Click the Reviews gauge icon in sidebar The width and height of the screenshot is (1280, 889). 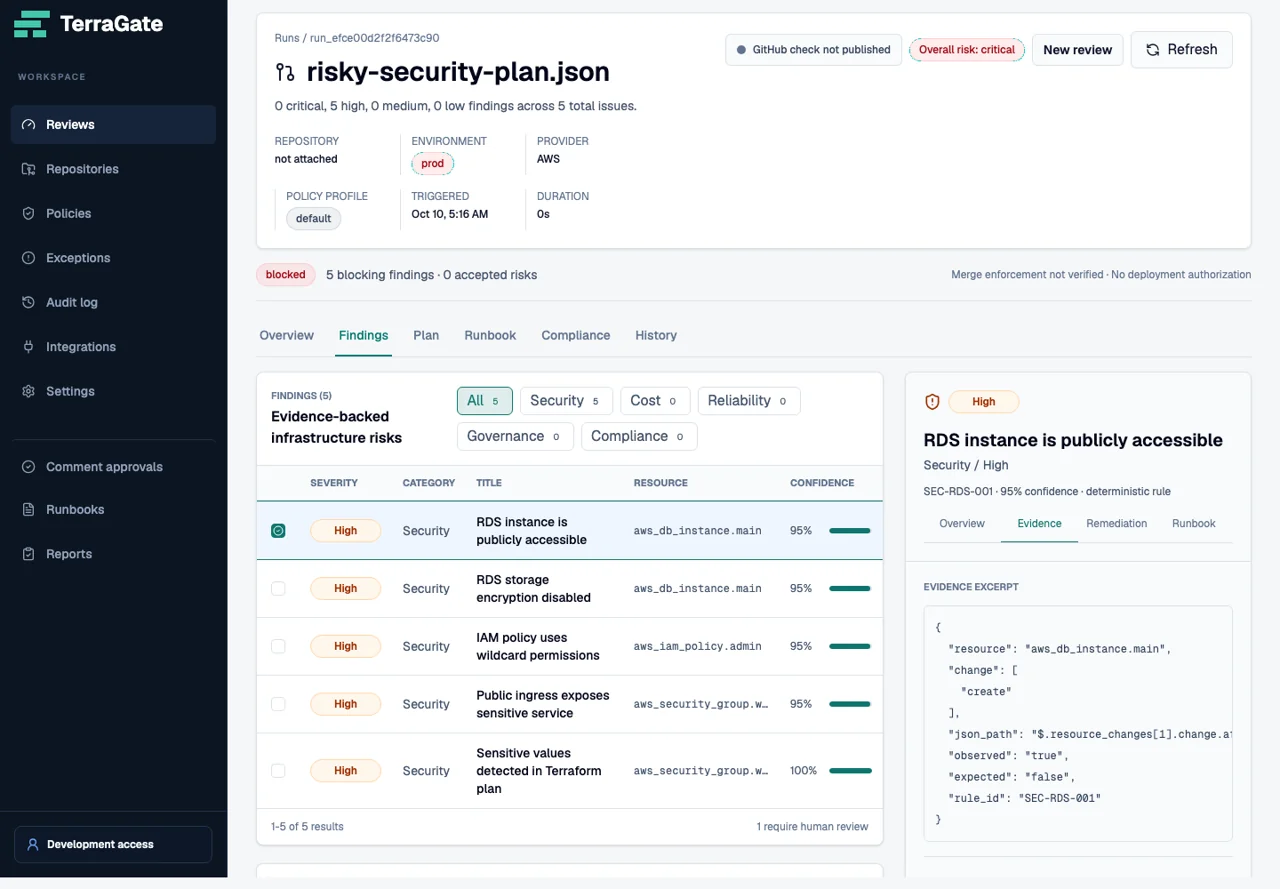(x=28, y=125)
